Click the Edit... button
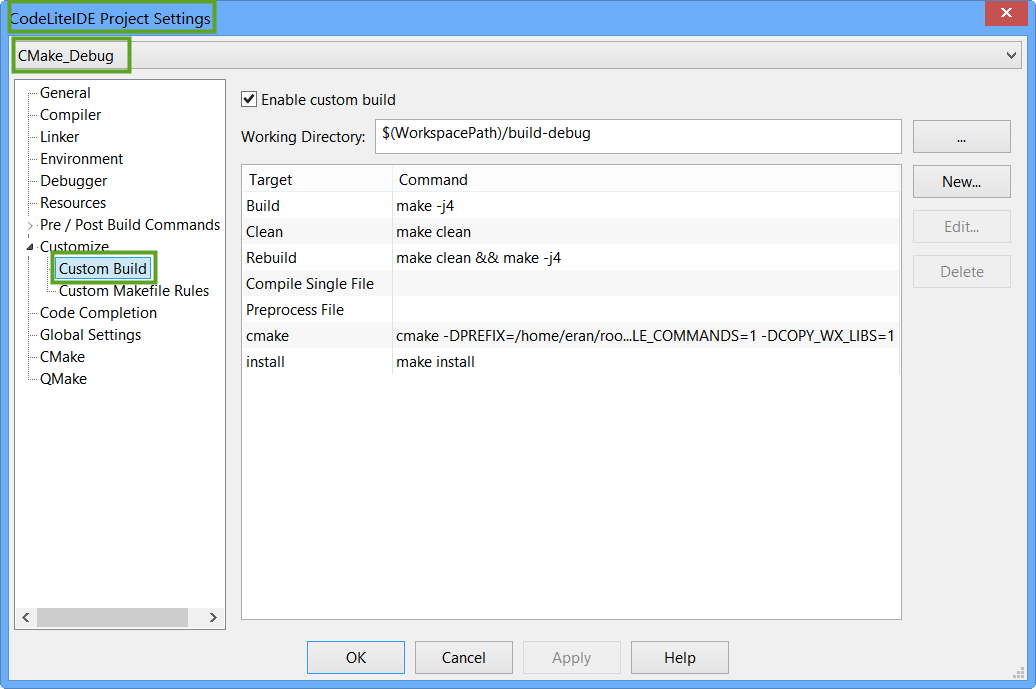This screenshot has height=689, width=1036. pos(961,227)
